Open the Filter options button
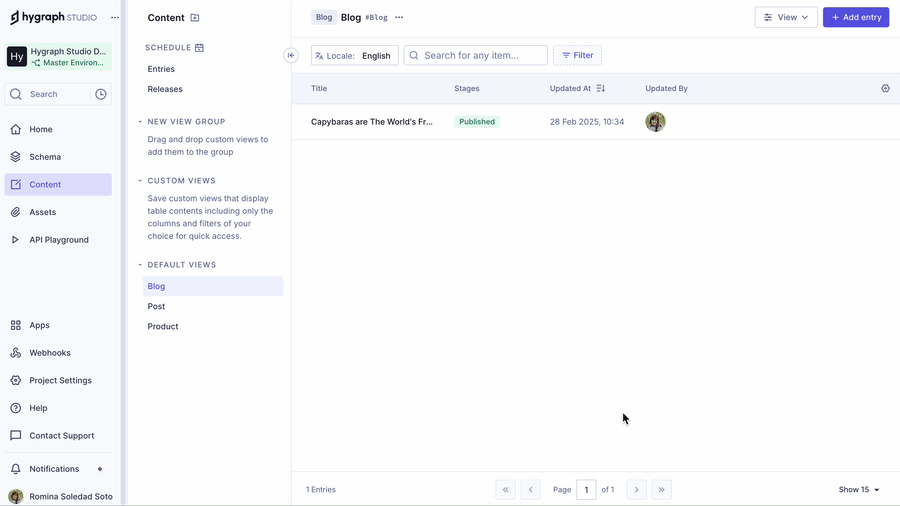The width and height of the screenshot is (900, 506). (577, 56)
